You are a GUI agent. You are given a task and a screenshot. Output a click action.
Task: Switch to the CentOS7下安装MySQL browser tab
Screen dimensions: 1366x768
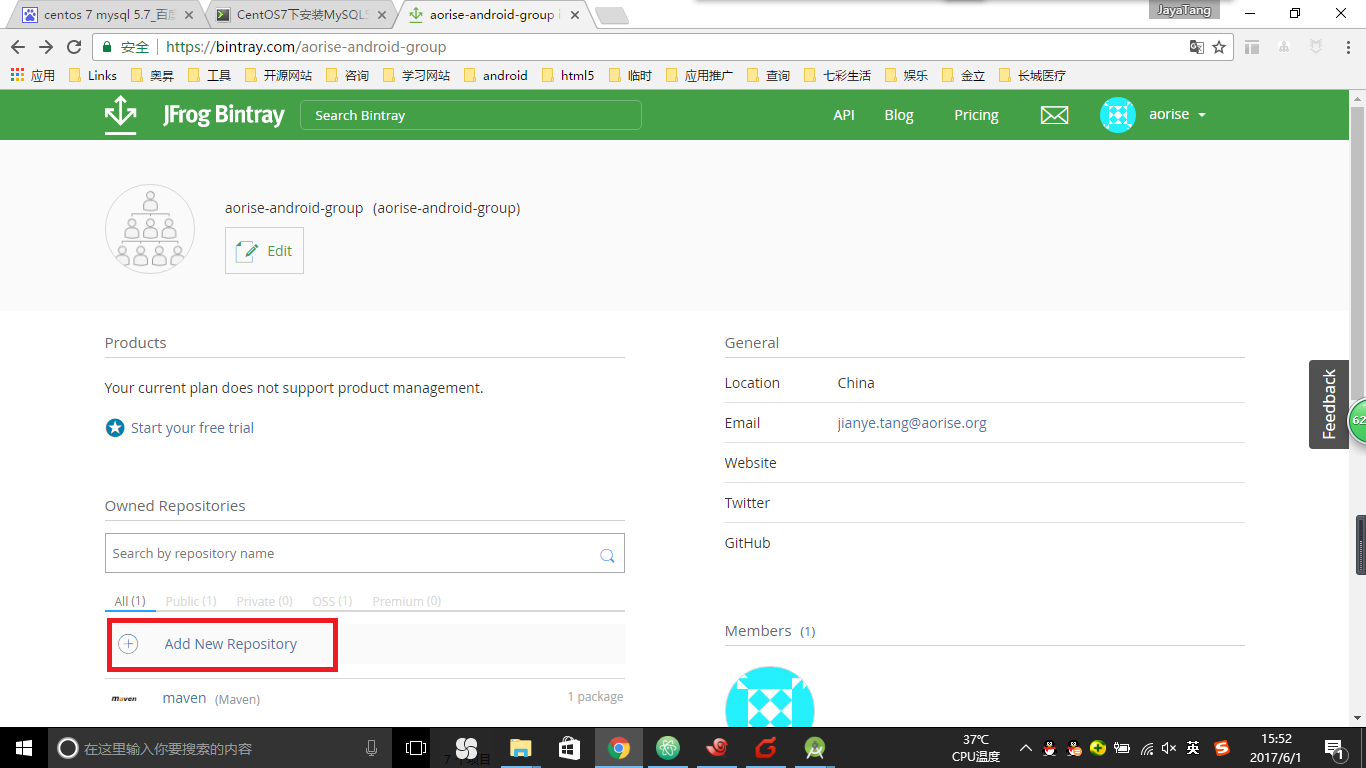(302, 15)
